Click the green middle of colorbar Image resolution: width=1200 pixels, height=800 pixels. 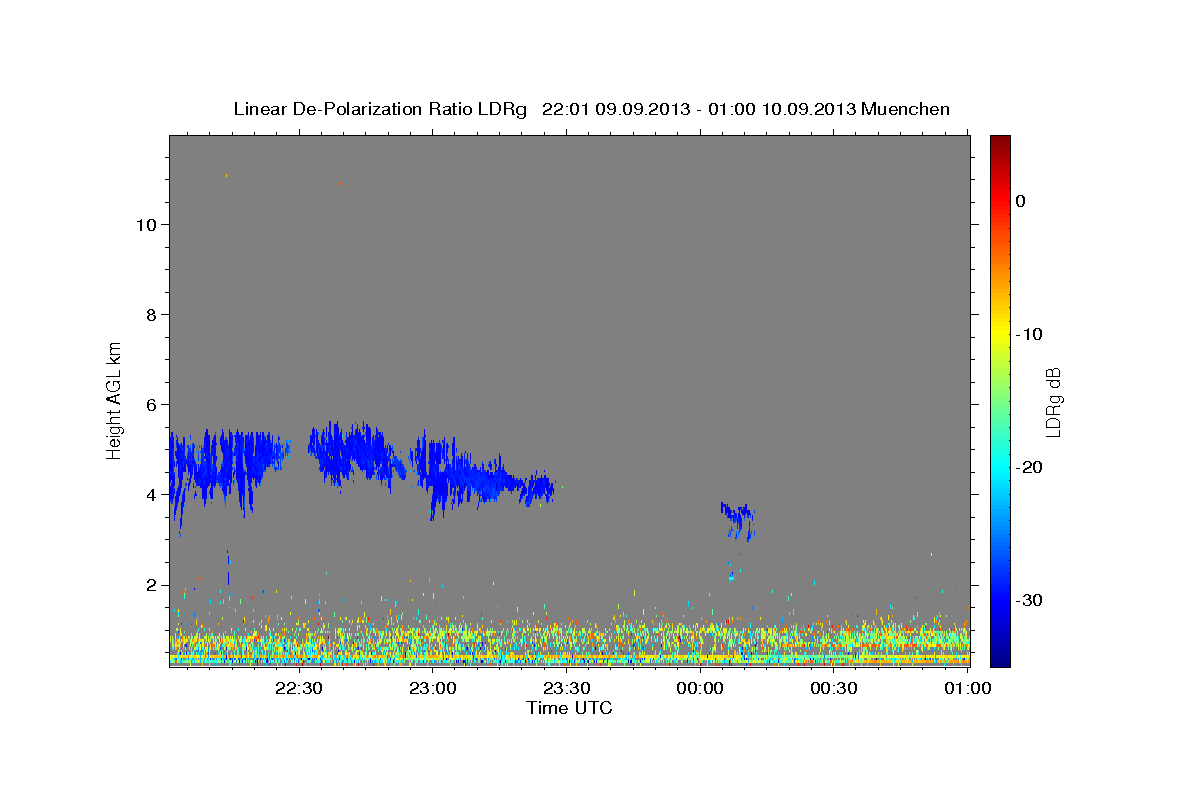1000,400
